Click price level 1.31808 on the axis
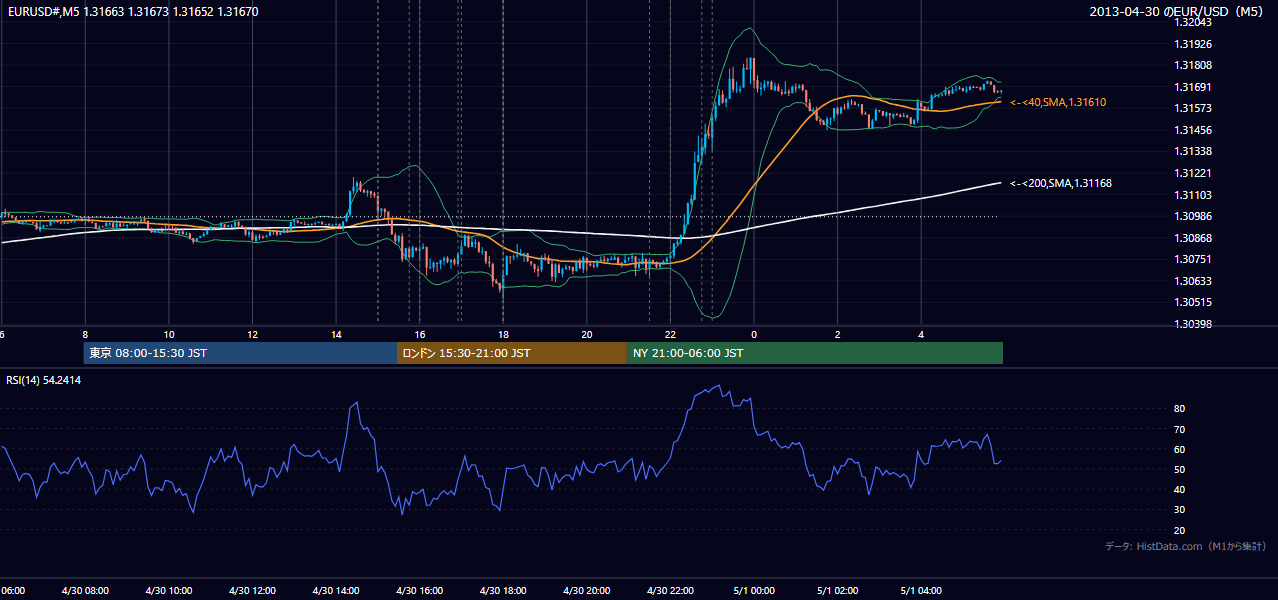 click(1193, 65)
